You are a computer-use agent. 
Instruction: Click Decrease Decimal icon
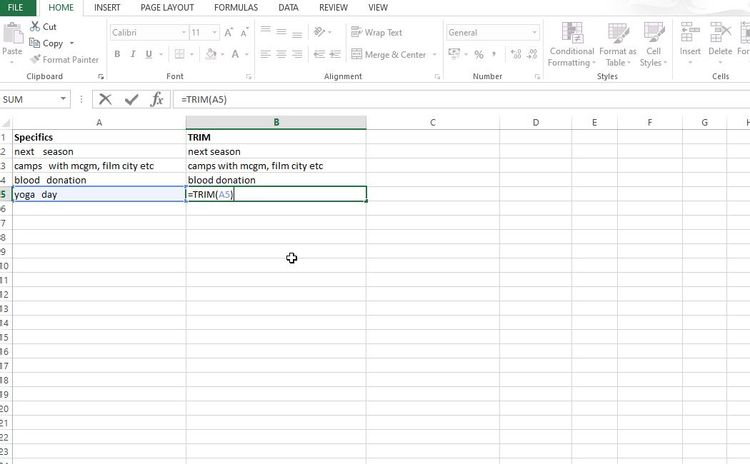click(532, 54)
